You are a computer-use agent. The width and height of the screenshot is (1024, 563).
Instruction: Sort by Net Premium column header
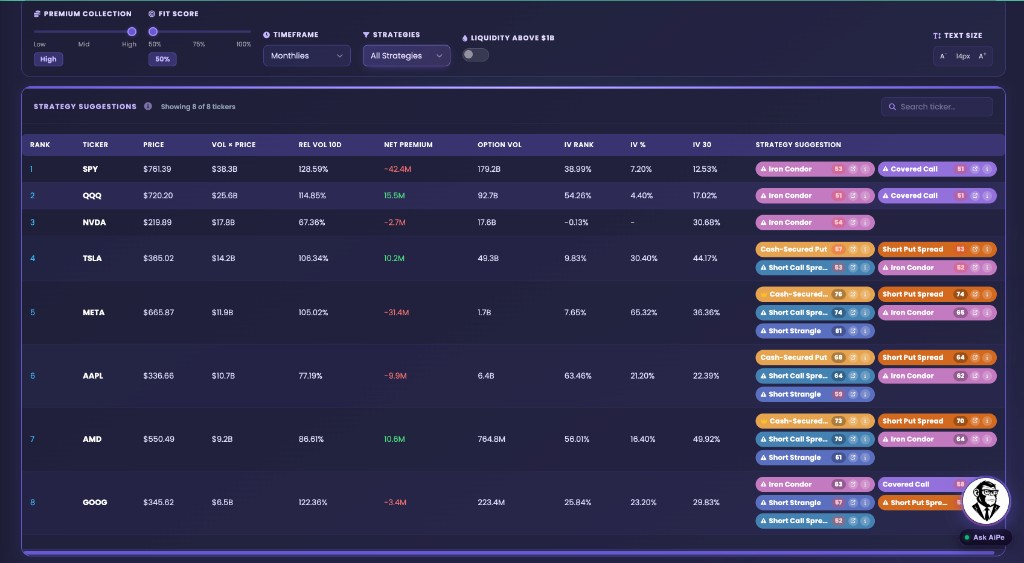pyautogui.click(x=408, y=145)
